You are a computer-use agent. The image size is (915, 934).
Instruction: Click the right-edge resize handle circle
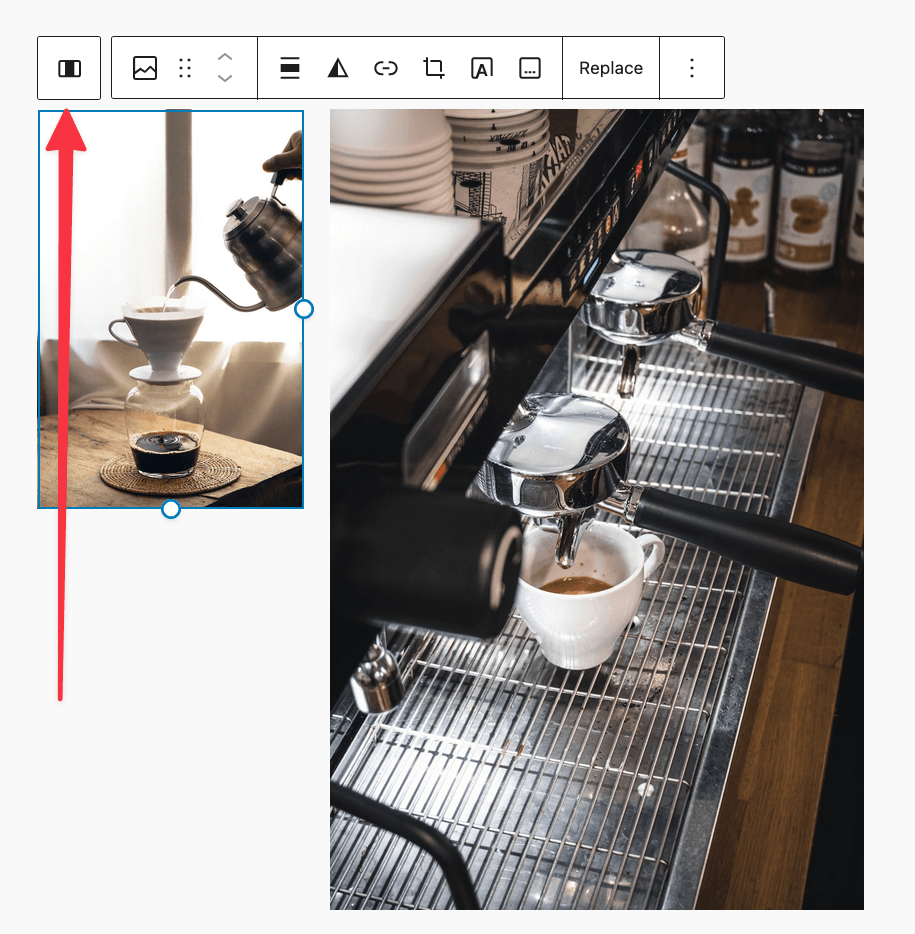click(x=304, y=310)
